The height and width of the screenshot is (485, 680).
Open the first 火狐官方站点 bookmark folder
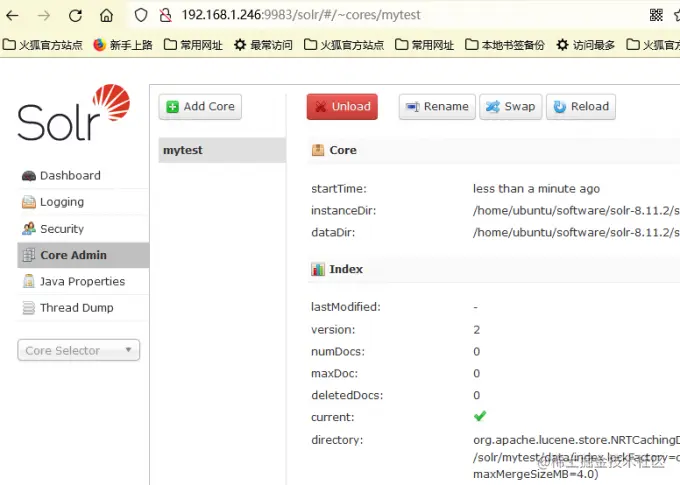(x=42, y=45)
